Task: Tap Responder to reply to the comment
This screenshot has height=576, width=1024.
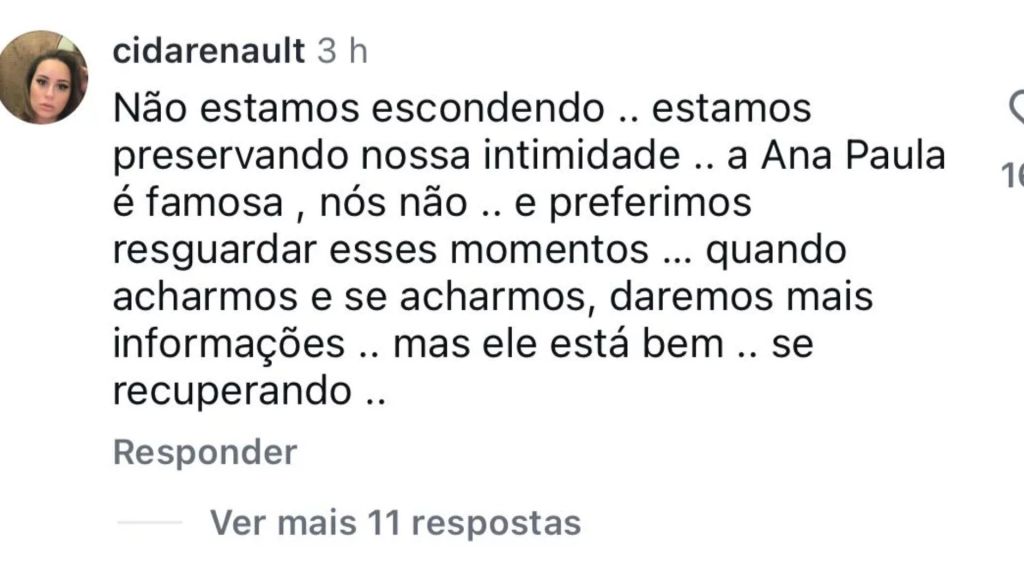Action: pyautogui.click(x=205, y=452)
